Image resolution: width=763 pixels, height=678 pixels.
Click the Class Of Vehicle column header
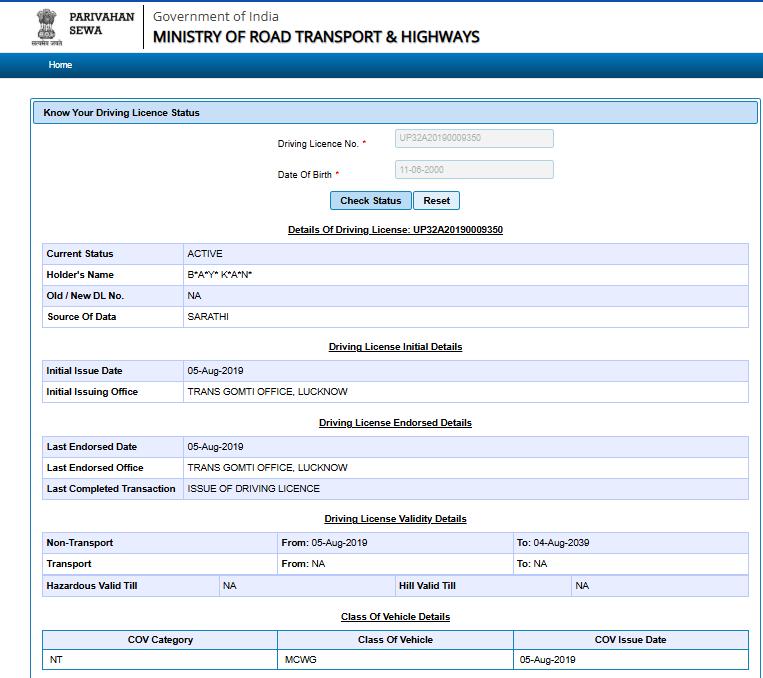pyautogui.click(x=395, y=640)
